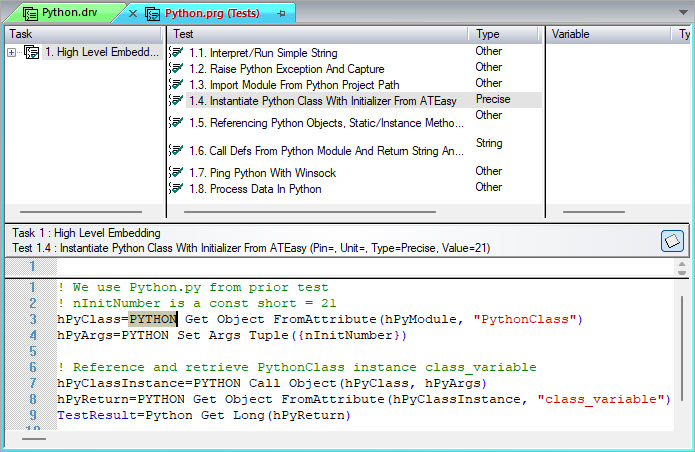This screenshot has width=695, height=452.
Task: Click test icon for 1.5 Referencing Python Objects
Action: pos(176,122)
